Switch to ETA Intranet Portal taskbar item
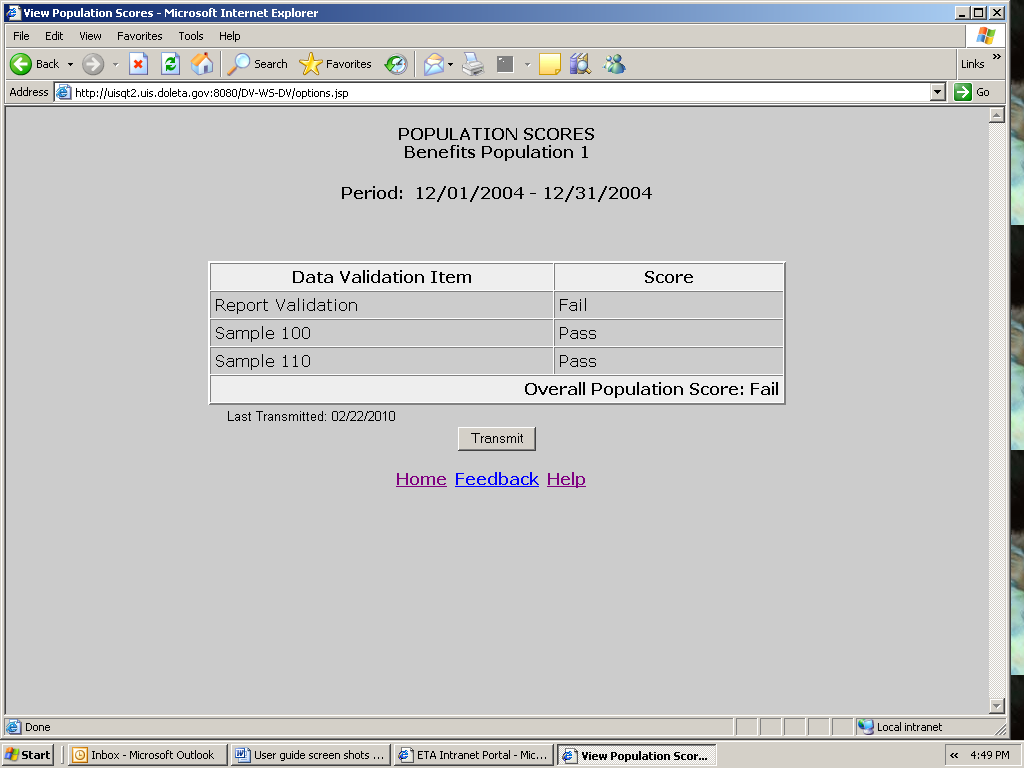Screen dimensions: 1024x768 coord(473,755)
